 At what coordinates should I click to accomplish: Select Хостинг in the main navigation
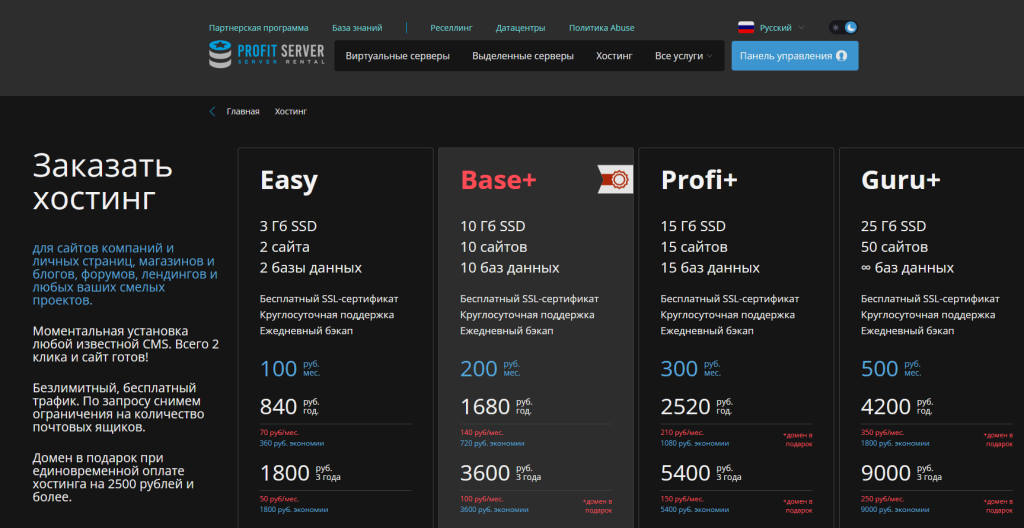tap(614, 56)
